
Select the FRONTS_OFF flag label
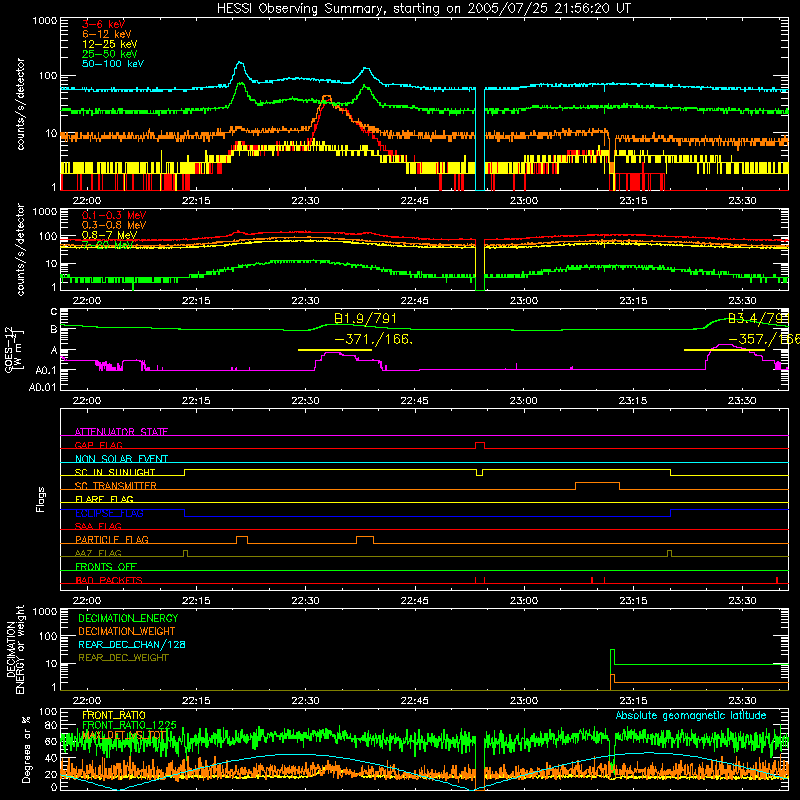(x=106, y=566)
